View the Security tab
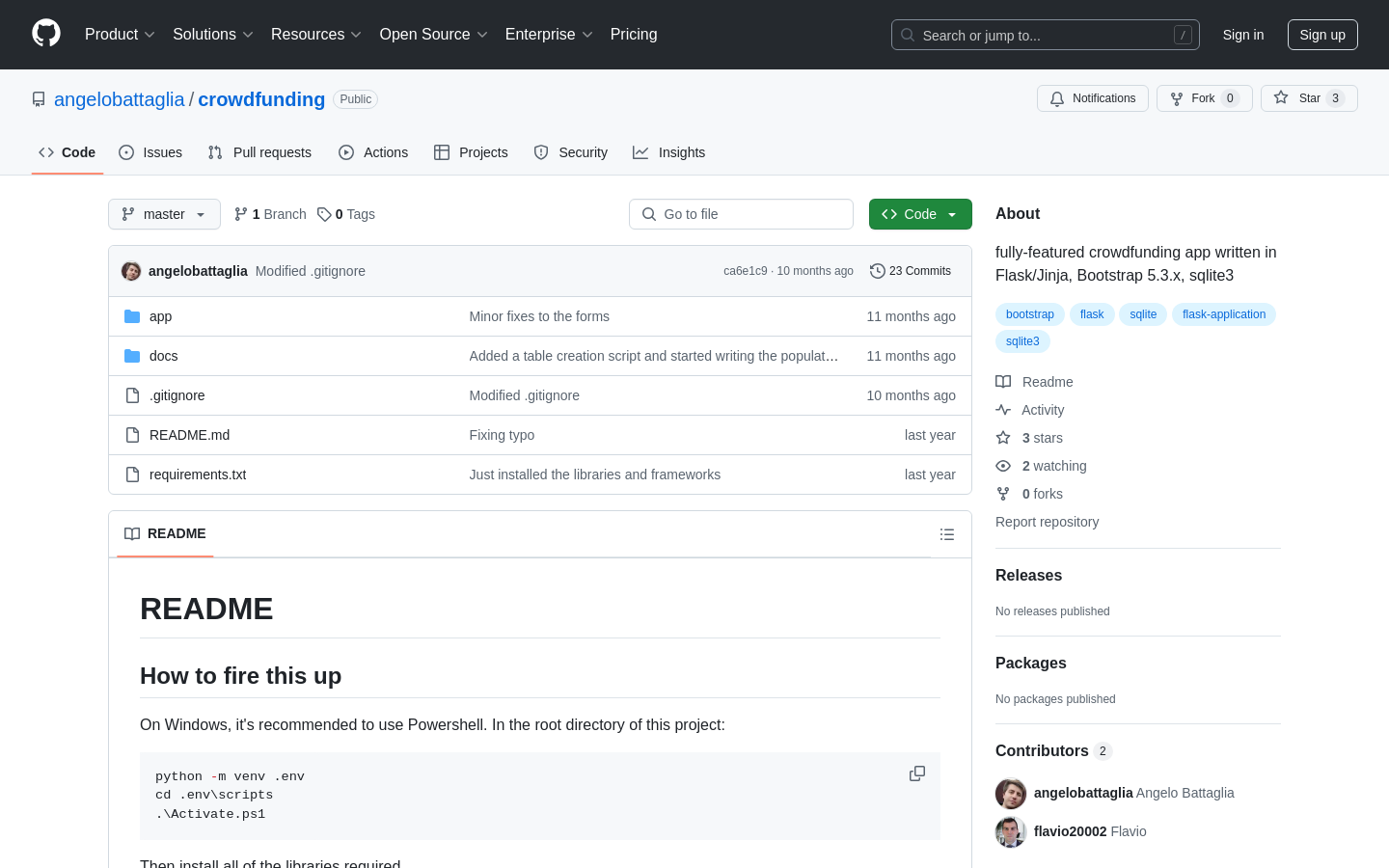 coord(571,152)
